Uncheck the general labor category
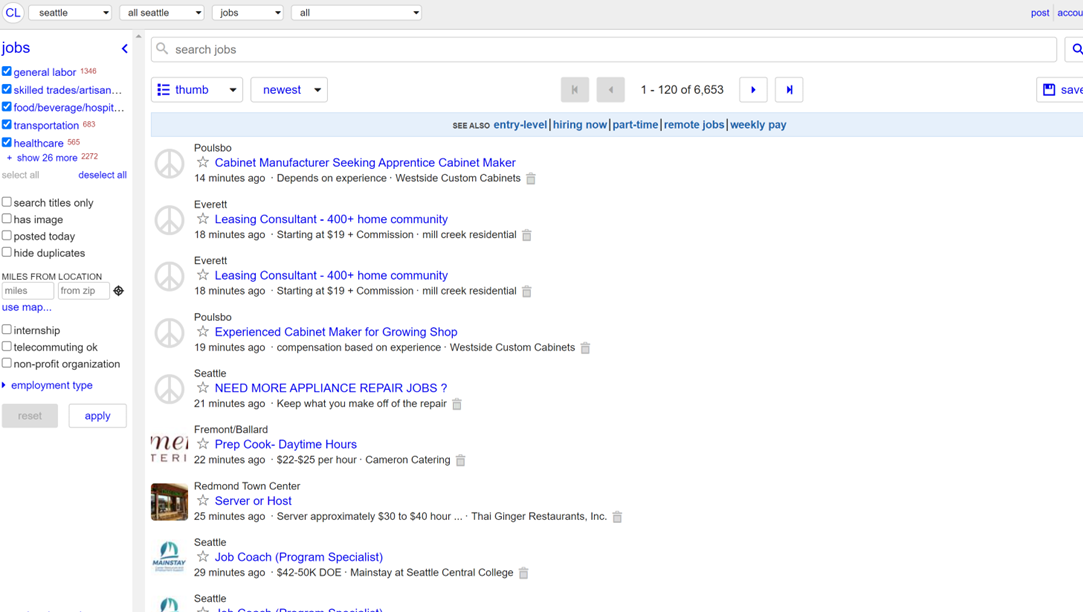 [x=7, y=72]
